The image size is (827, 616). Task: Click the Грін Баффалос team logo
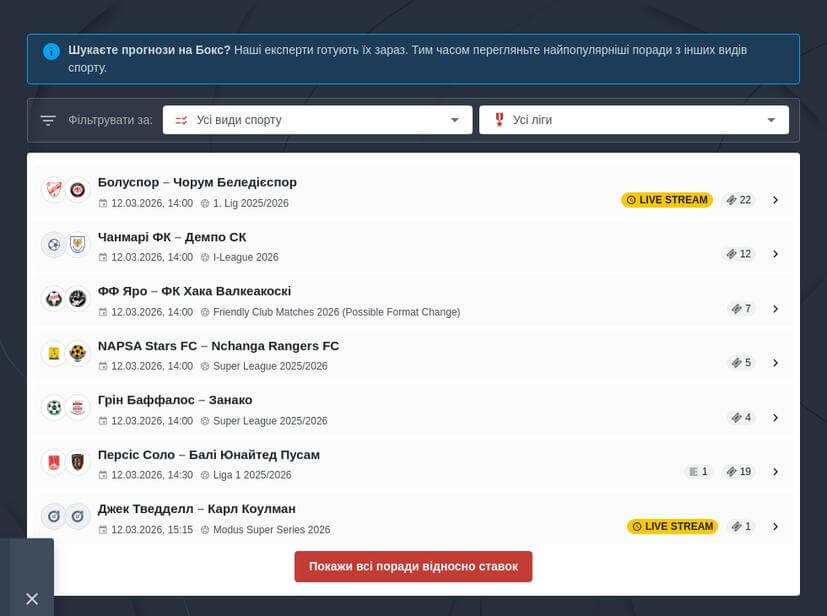(x=54, y=407)
